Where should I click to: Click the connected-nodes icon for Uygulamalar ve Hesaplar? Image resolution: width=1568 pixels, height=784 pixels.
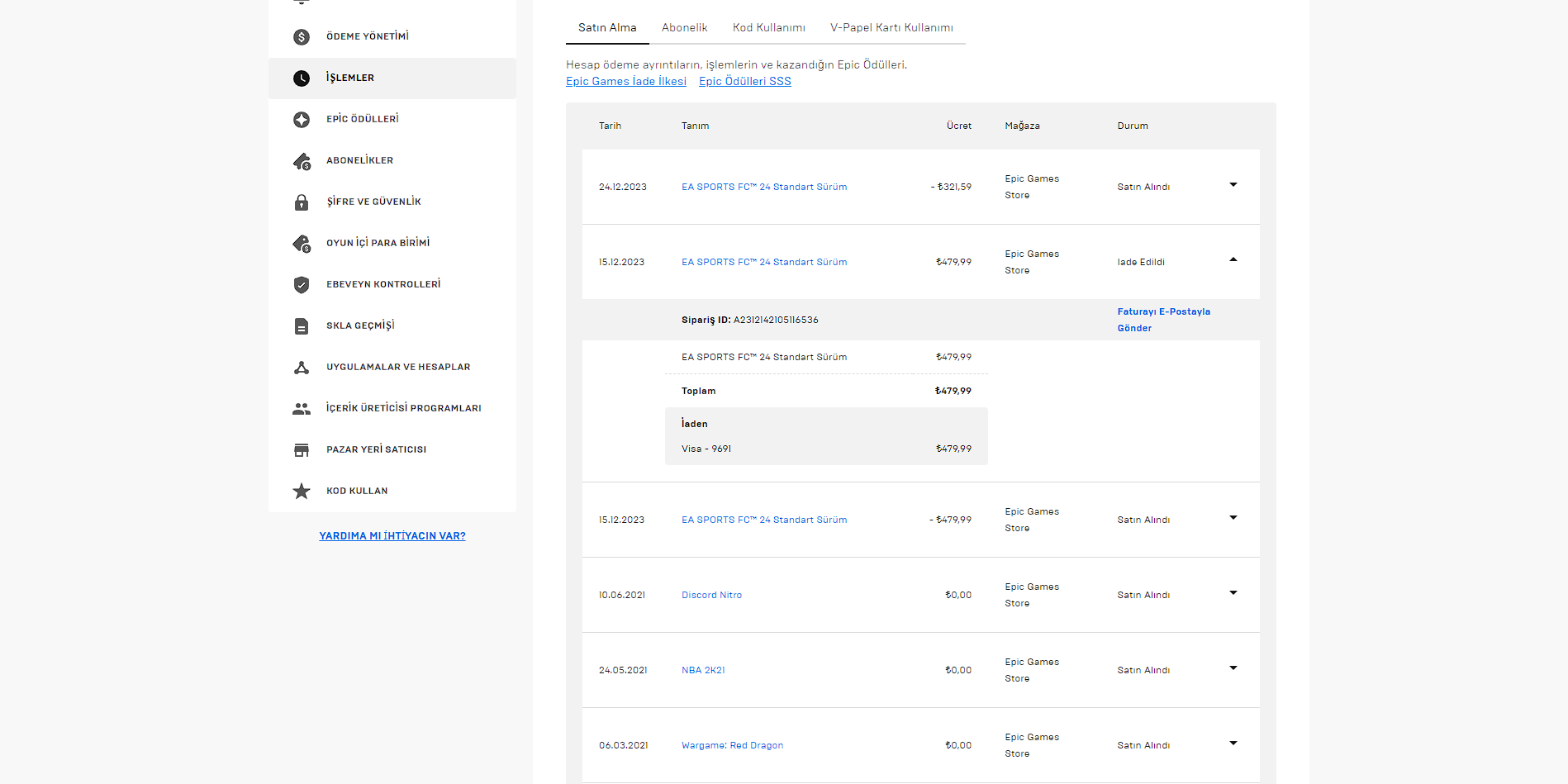(302, 368)
